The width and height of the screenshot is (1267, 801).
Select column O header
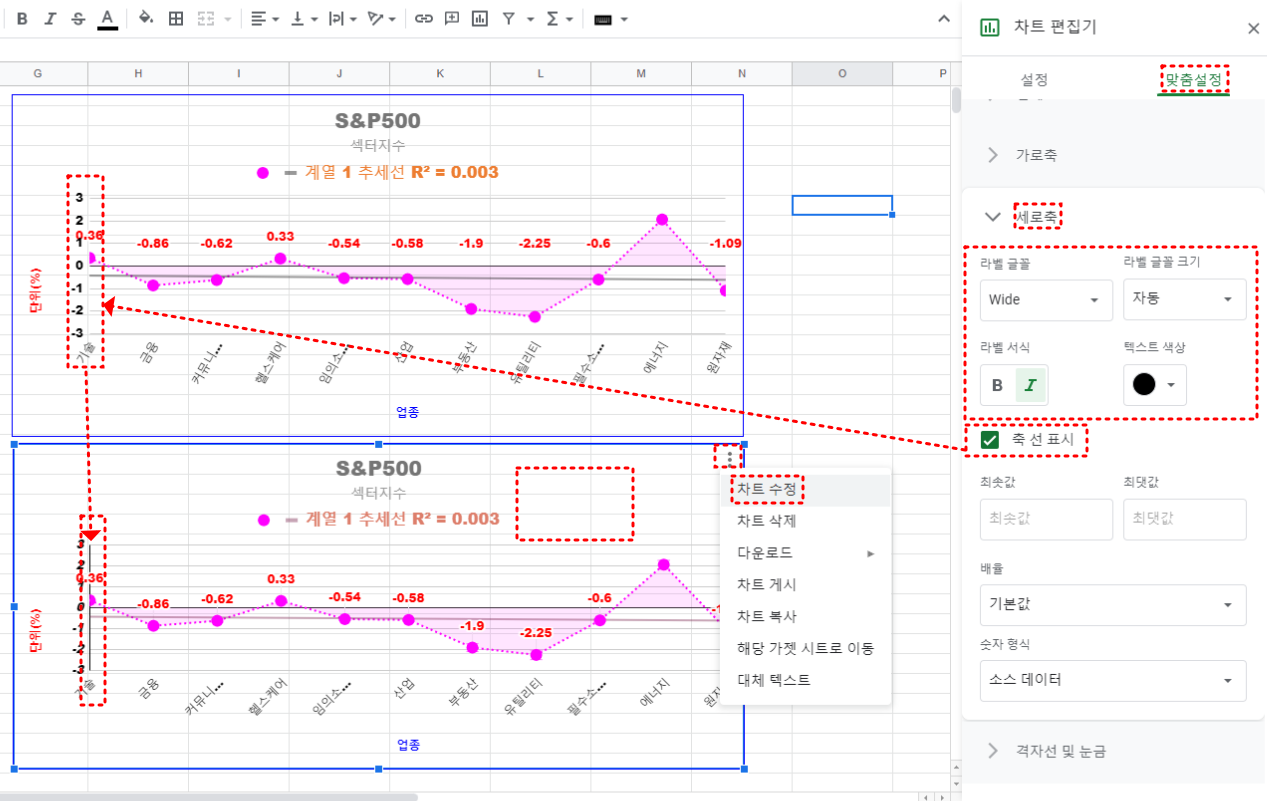tap(842, 73)
